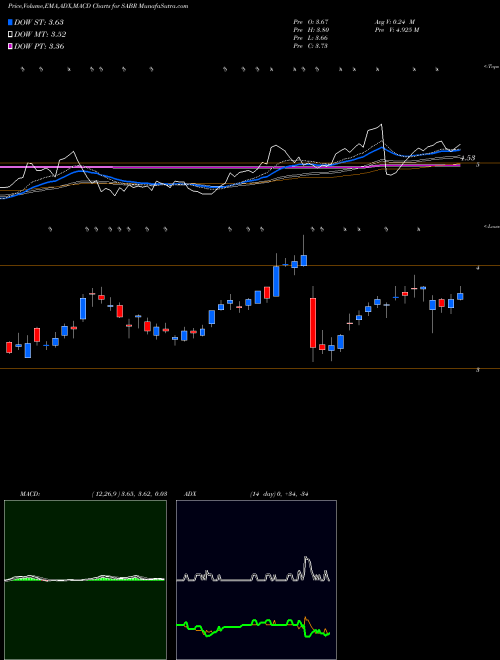Click the 'Pre V: 4.925 M' volume text
The width and height of the screenshot is (500, 660).
point(396,30)
